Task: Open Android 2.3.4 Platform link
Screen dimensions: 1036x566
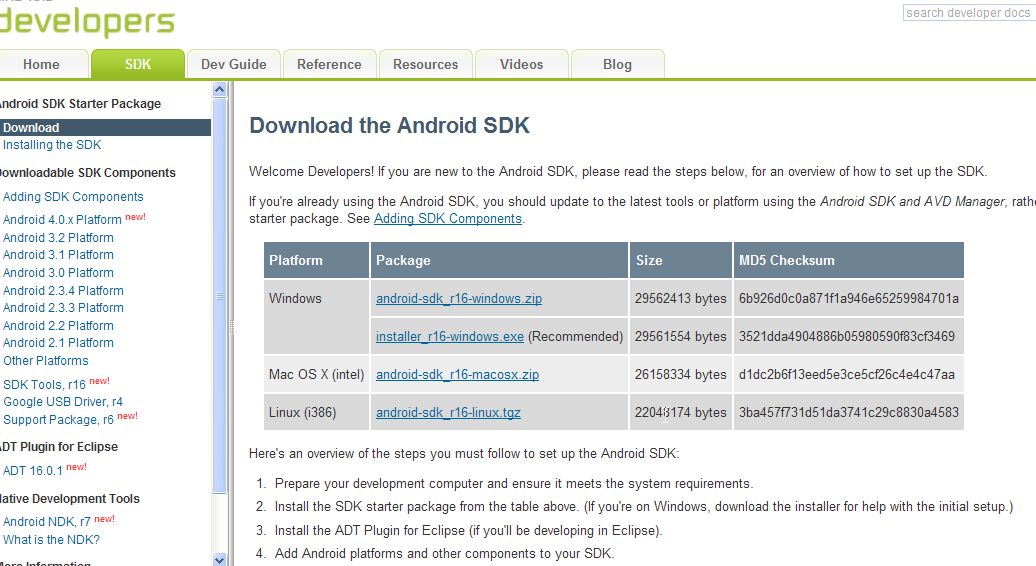Action: coord(63,291)
